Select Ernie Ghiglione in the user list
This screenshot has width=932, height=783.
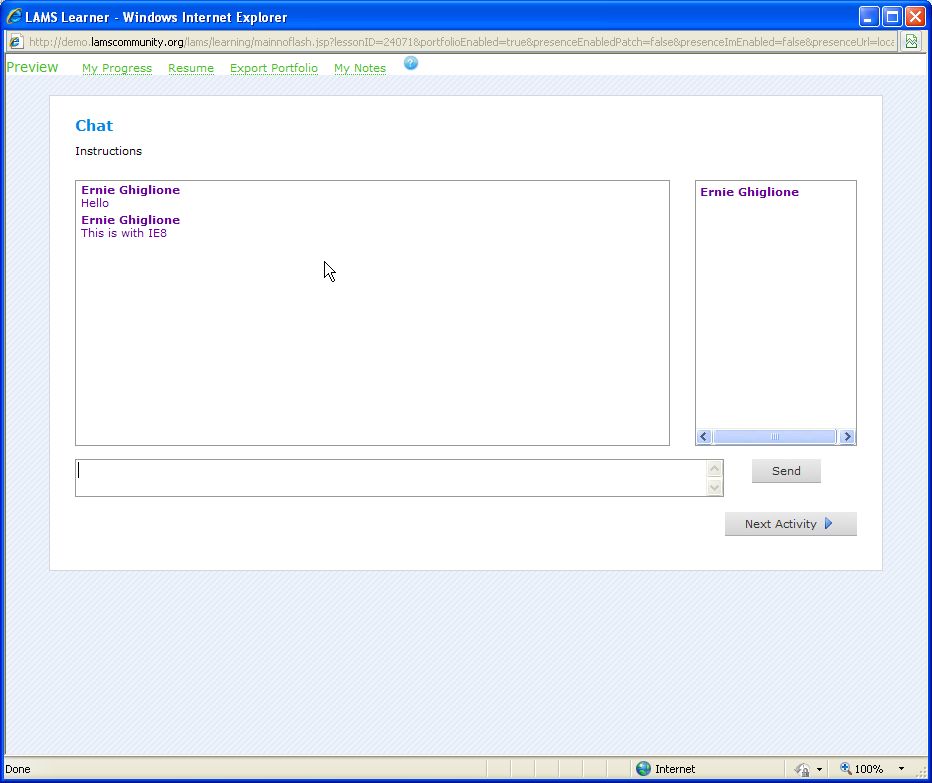[749, 192]
